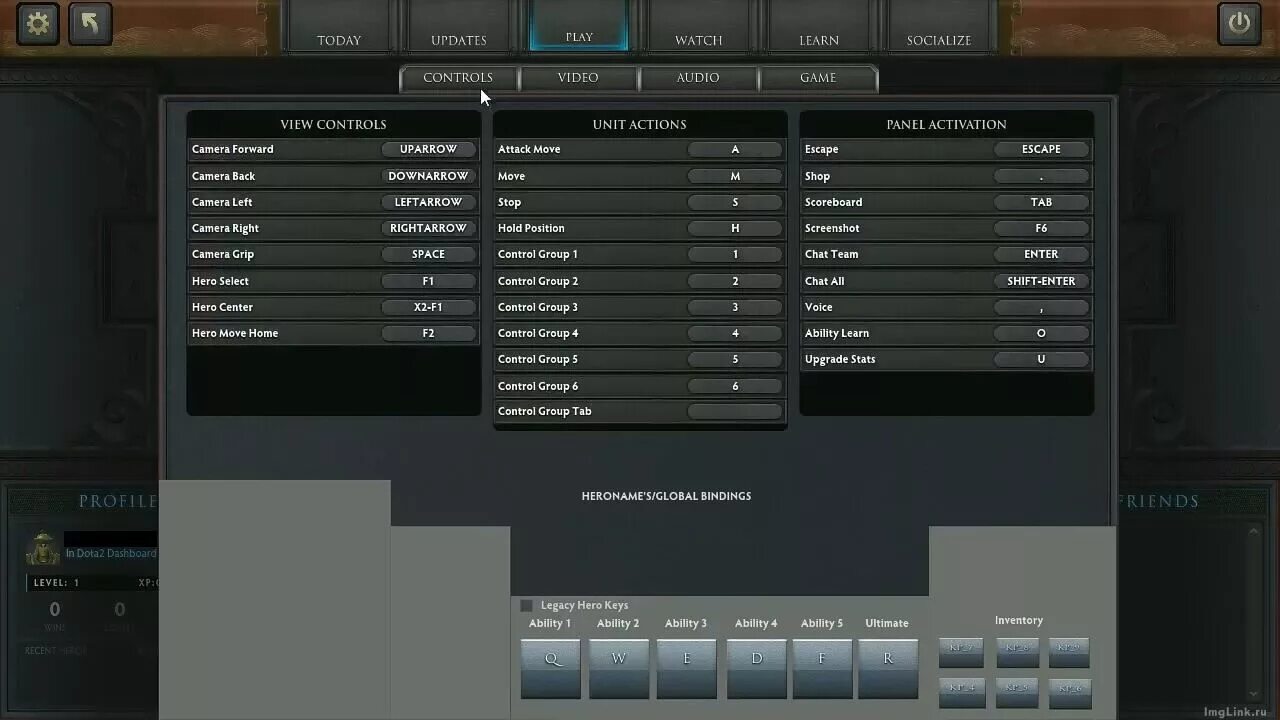Rebind Ability 2 key W
This screenshot has width=1280, height=720.
tap(619, 667)
